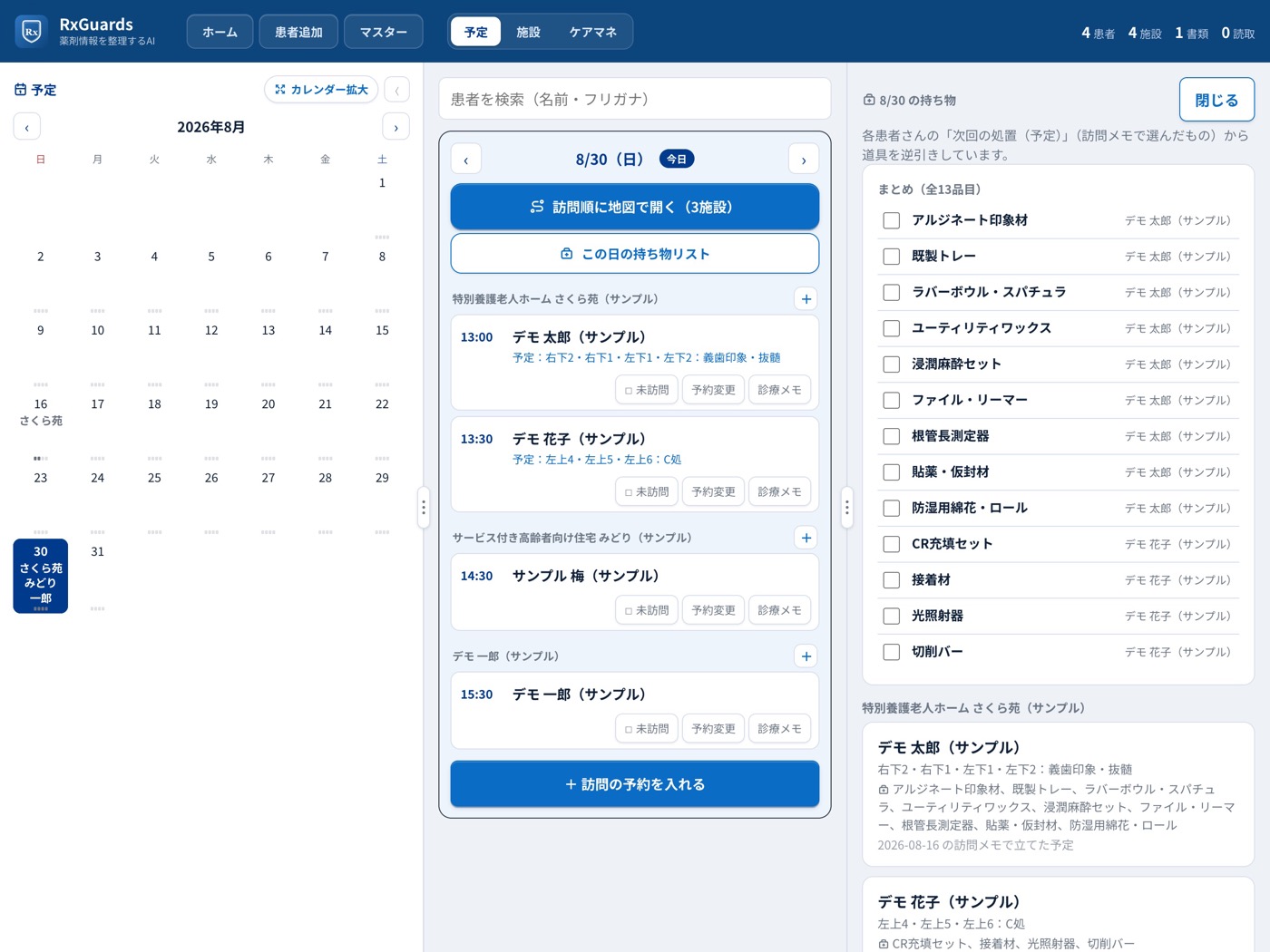Add a visit to みどり with its plus icon
This screenshot has width=1270, height=952.
tap(806, 538)
